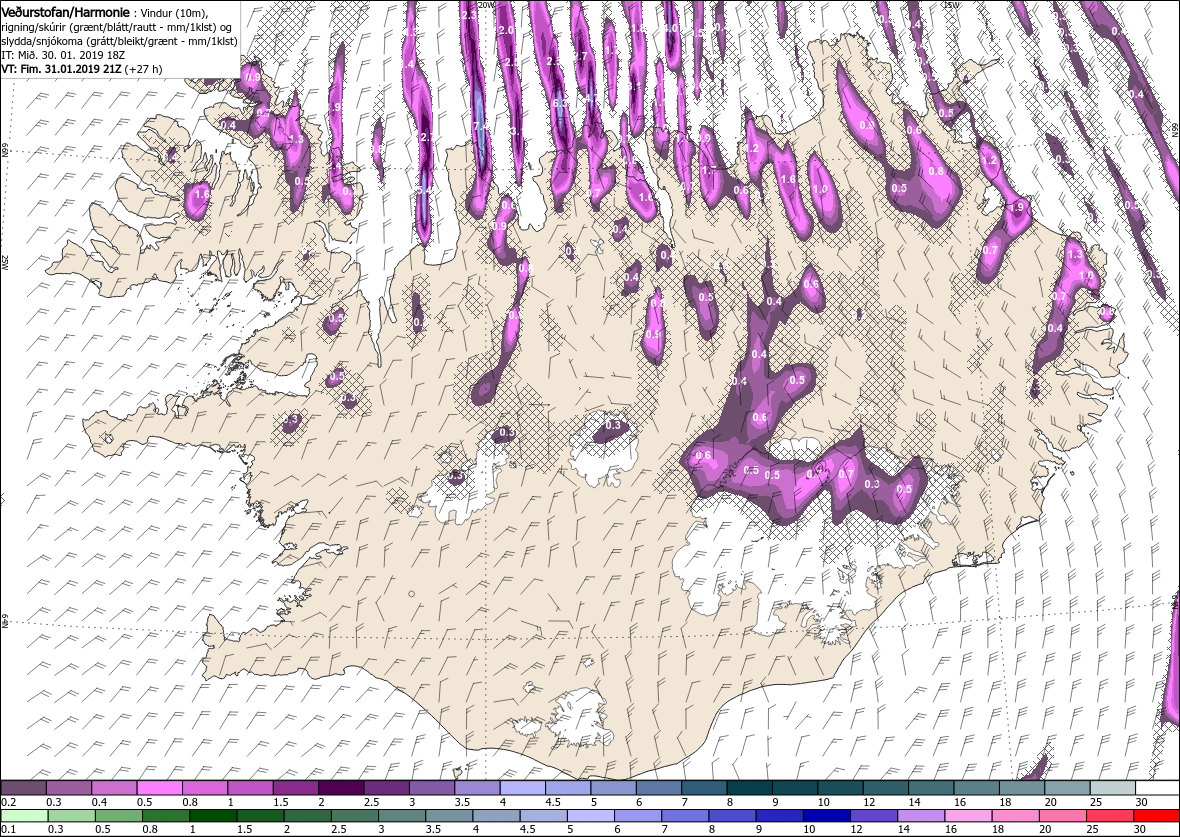1180x837 pixels.
Task: Pick the dark teal 8–9 upper legend swatch
Action: tap(749, 788)
